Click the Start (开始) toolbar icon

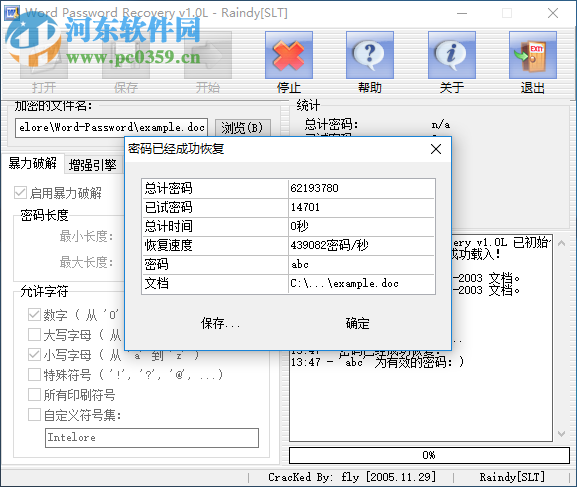(208, 55)
